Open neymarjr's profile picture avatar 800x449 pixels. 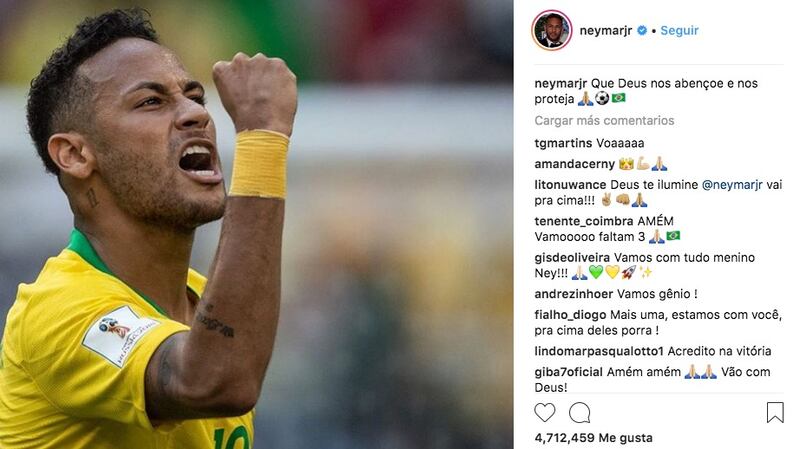coord(552,30)
